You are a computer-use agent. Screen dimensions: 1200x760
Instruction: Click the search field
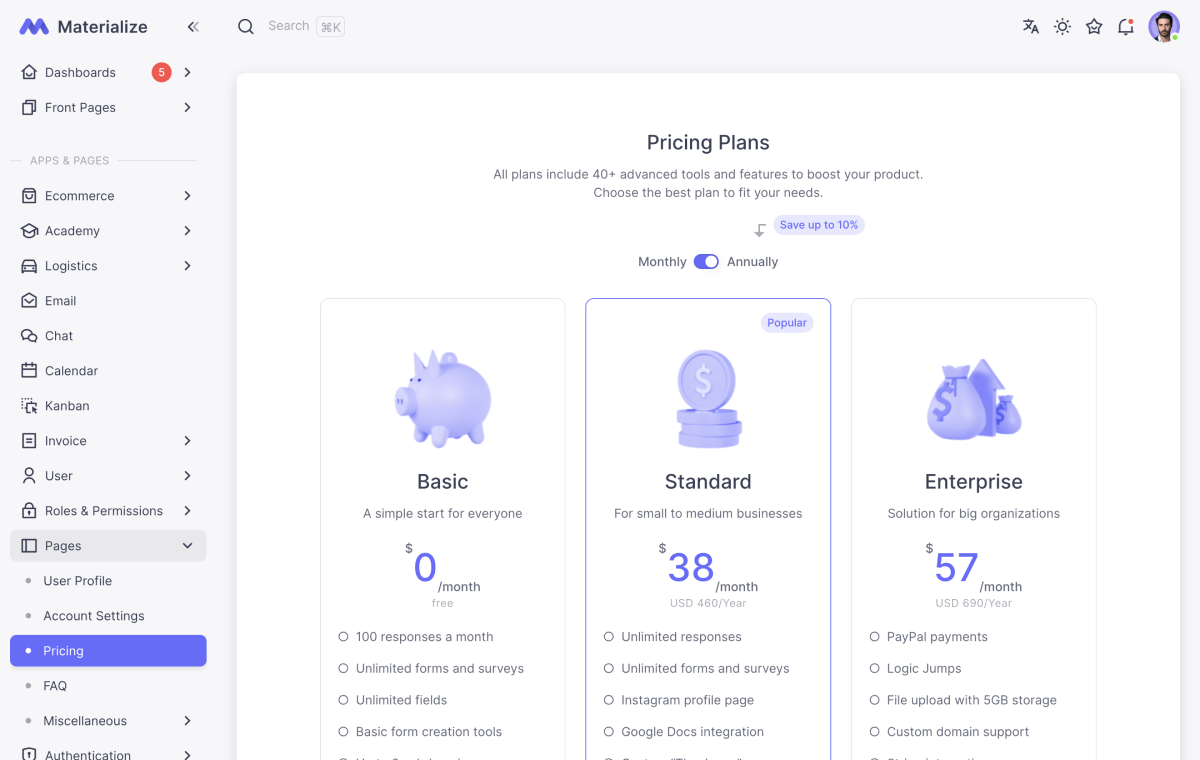tap(288, 26)
